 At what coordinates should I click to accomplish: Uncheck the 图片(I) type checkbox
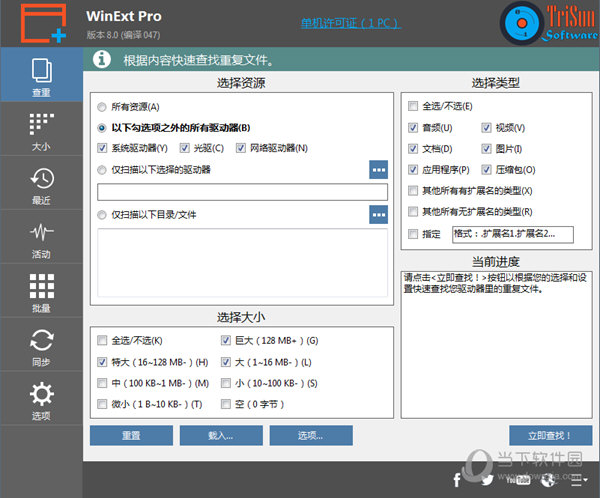(486, 149)
